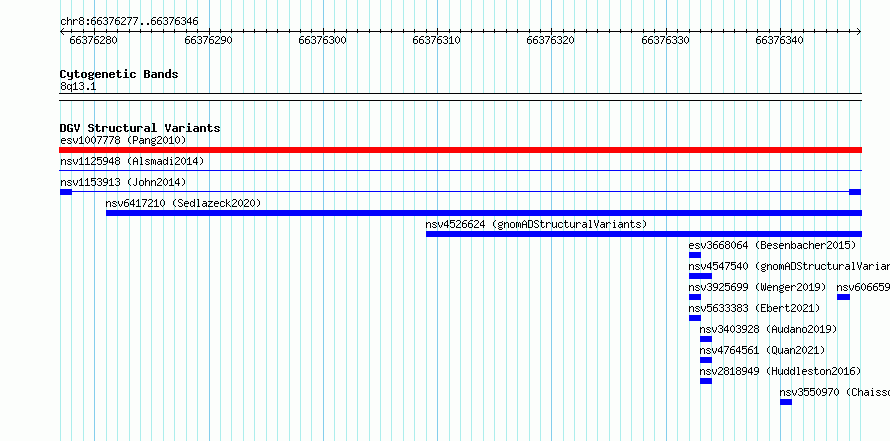The height and width of the screenshot is (441, 890).
Task: Open nsv4526624 (gnomADStructuralVariants) label
Action: point(536,224)
